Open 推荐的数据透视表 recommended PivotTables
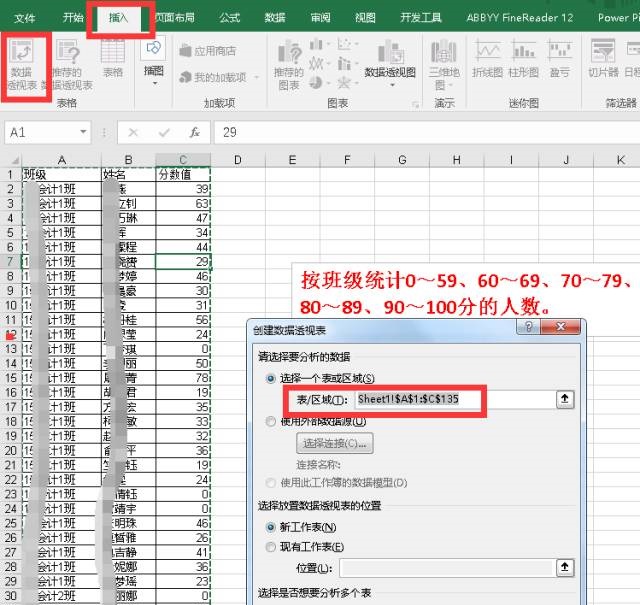Image resolution: width=640 pixels, height=605 pixels. coord(68,65)
